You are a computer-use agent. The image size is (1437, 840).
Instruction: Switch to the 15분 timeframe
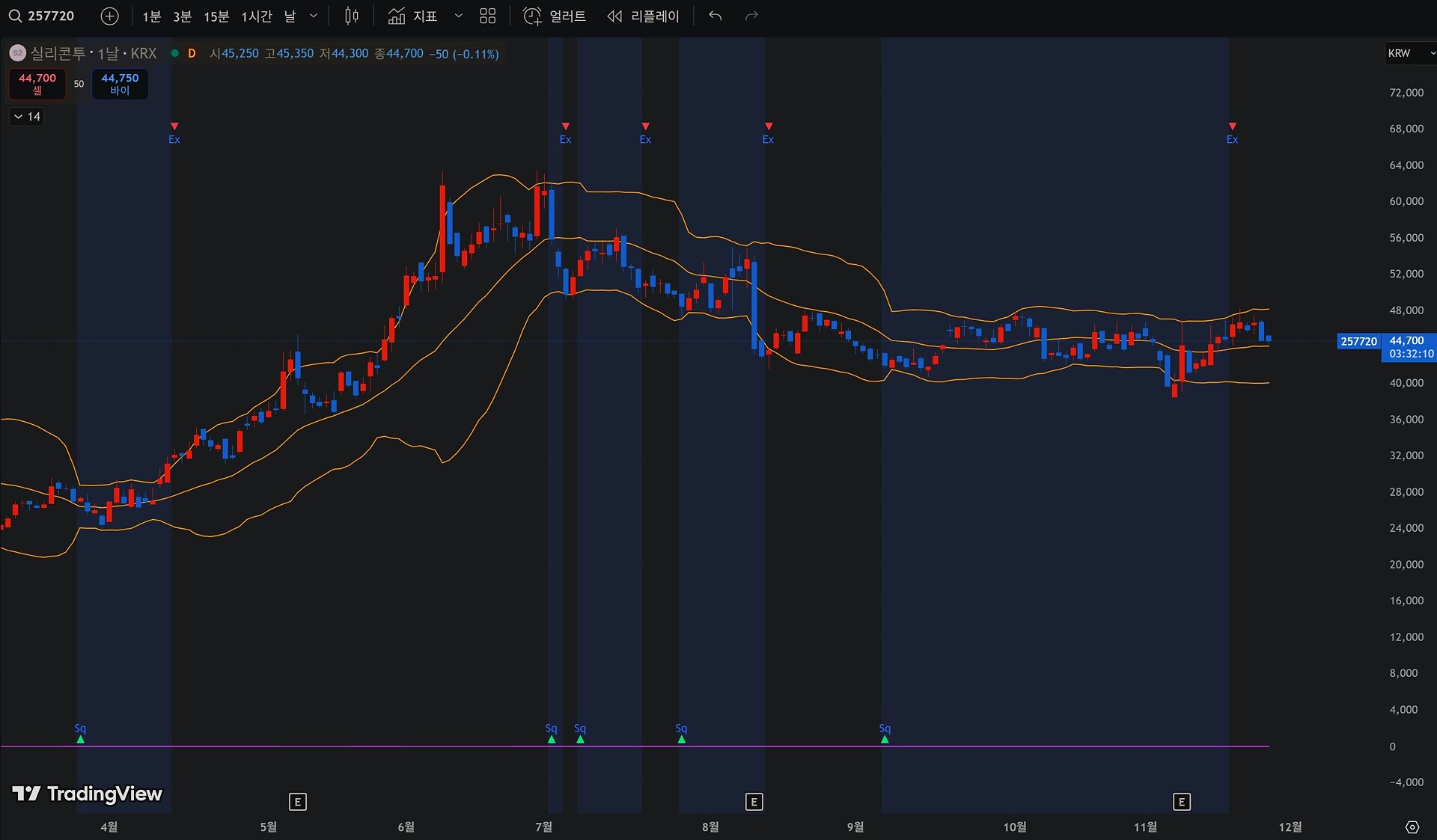[x=216, y=16]
